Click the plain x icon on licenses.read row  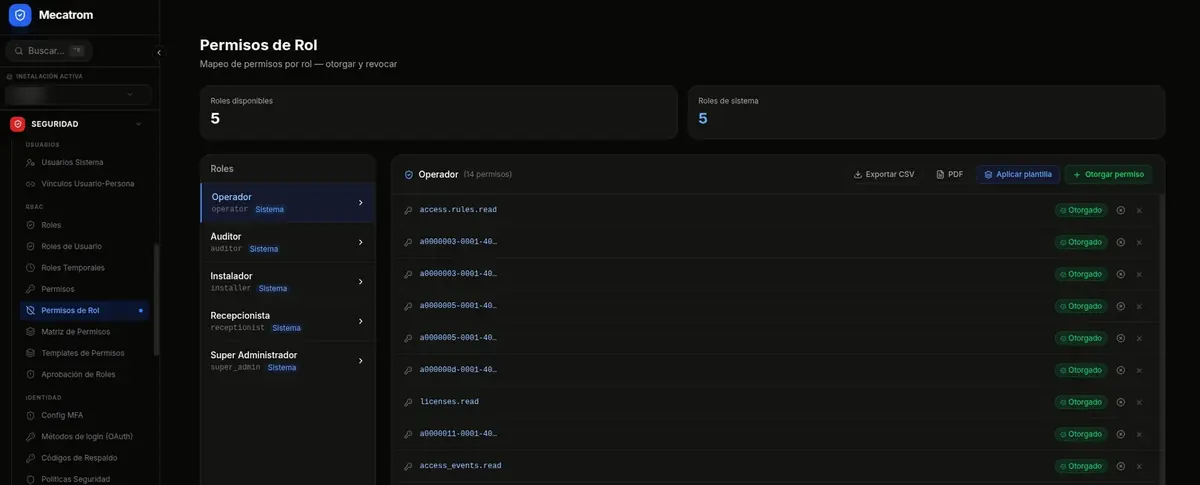tap(1139, 402)
